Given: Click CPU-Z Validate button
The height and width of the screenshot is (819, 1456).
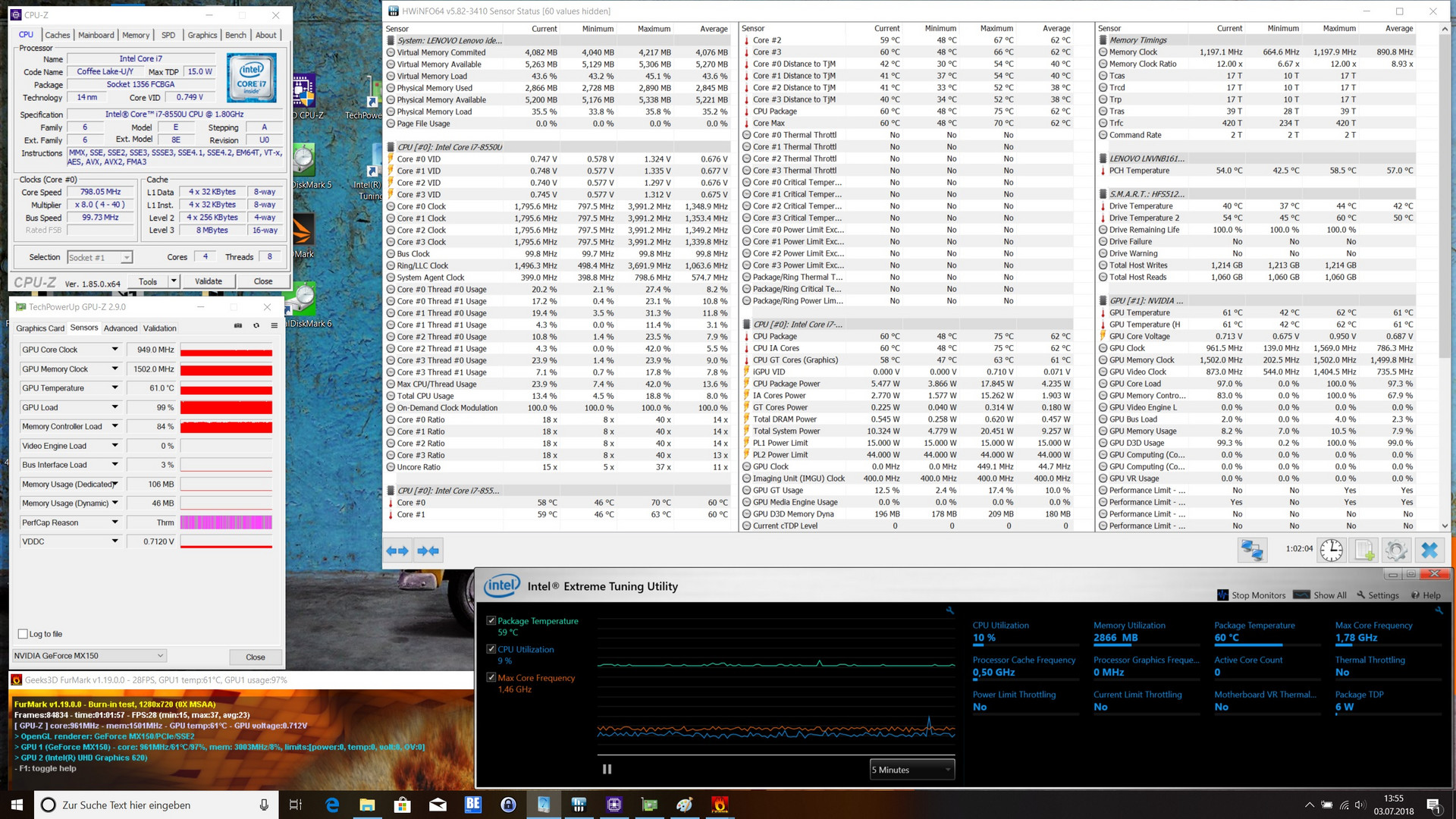Looking at the screenshot, I should (x=209, y=281).
